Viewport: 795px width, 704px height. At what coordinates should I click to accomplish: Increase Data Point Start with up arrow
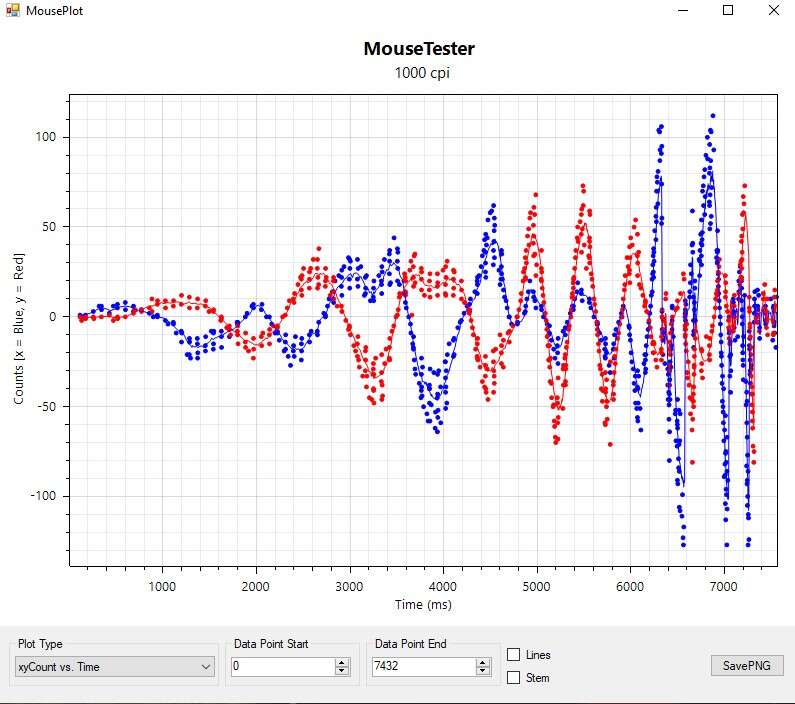point(342,662)
